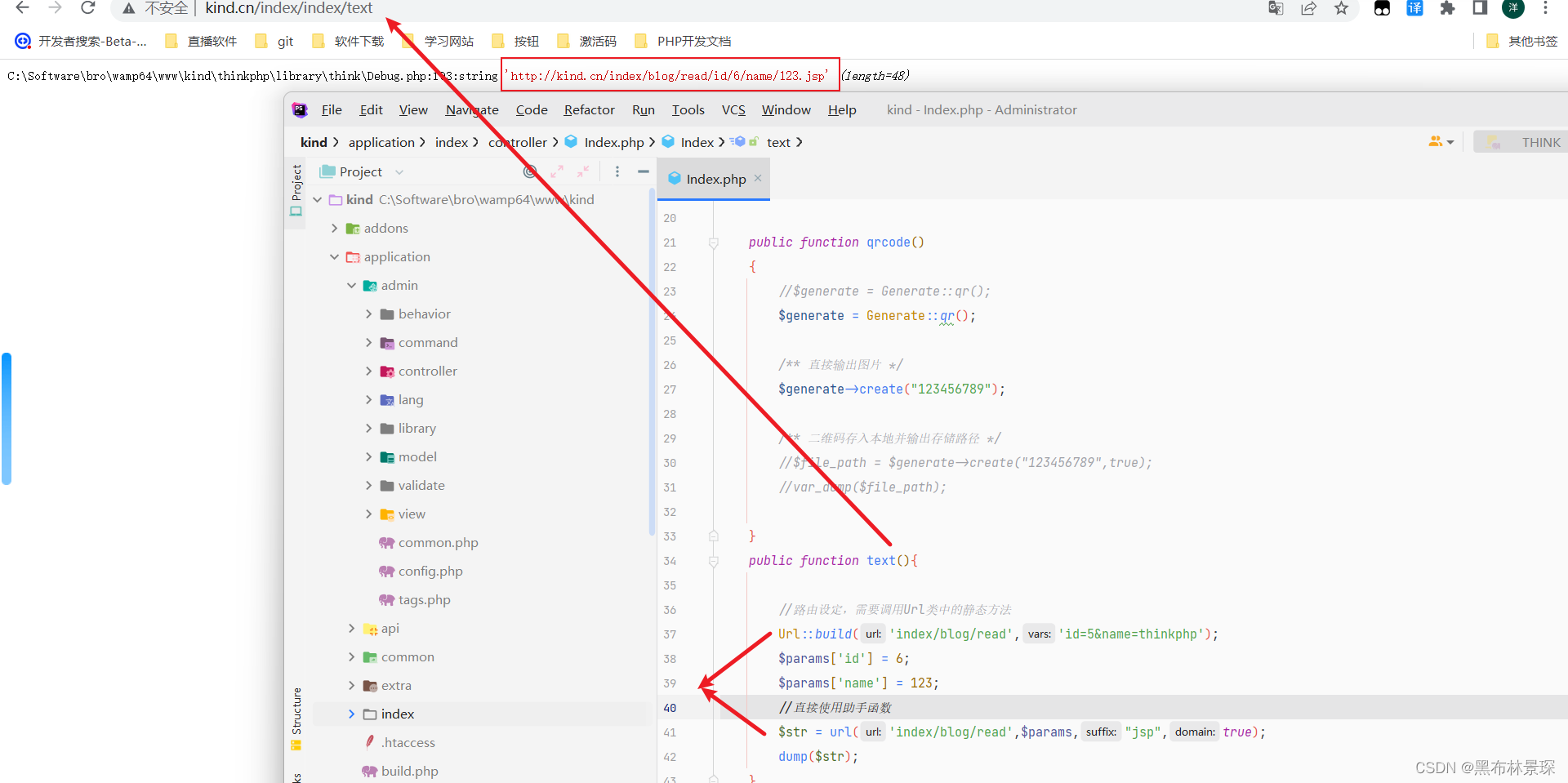
Task: Toggle the browser side panel icon
Action: point(1480,8)
